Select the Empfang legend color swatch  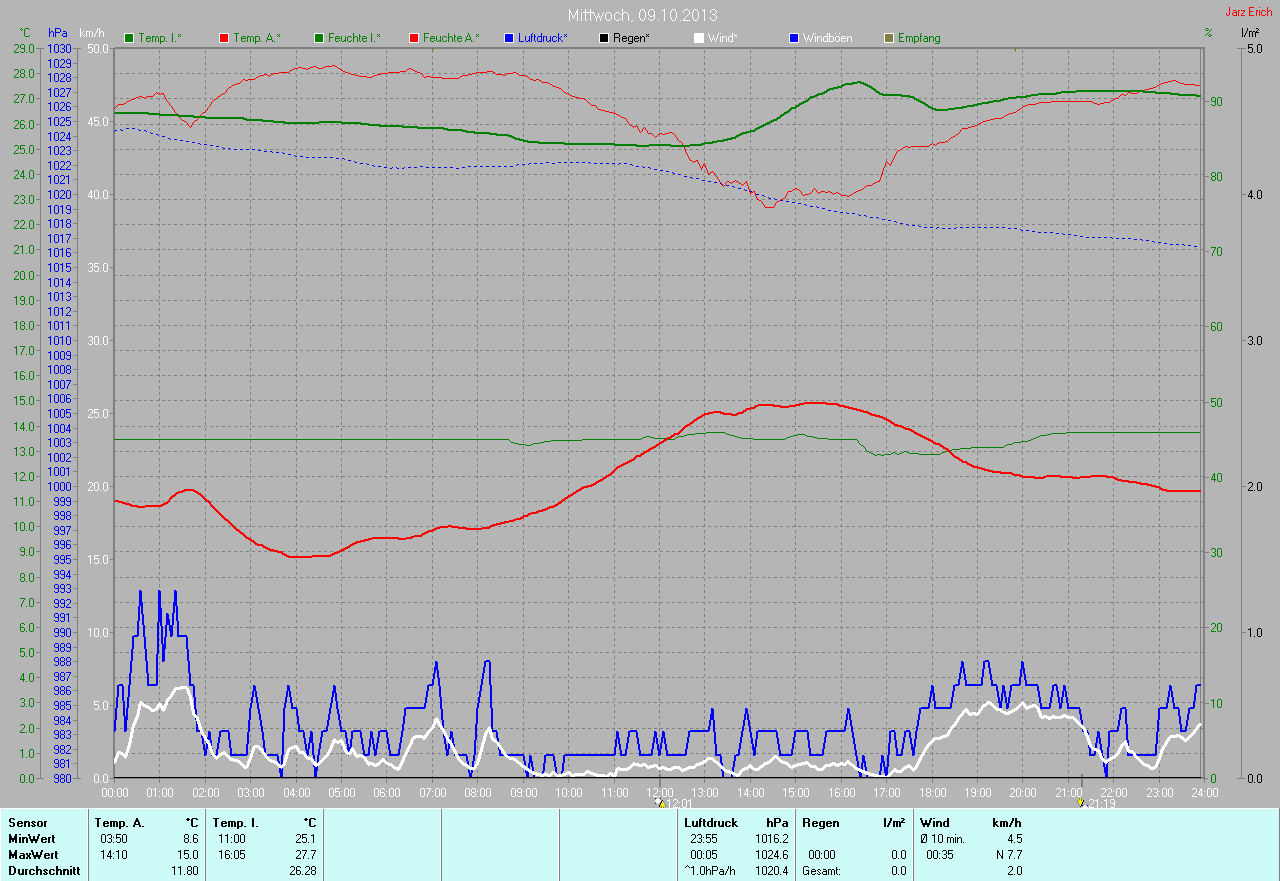[889, 38]
